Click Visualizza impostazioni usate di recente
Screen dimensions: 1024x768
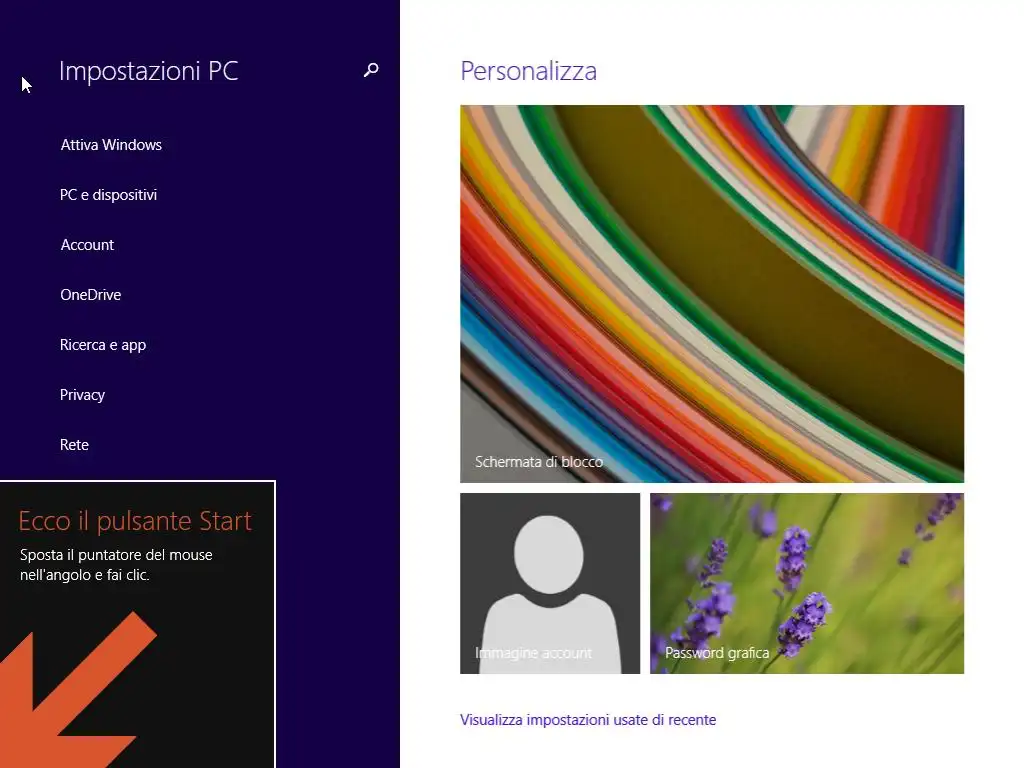588,720
